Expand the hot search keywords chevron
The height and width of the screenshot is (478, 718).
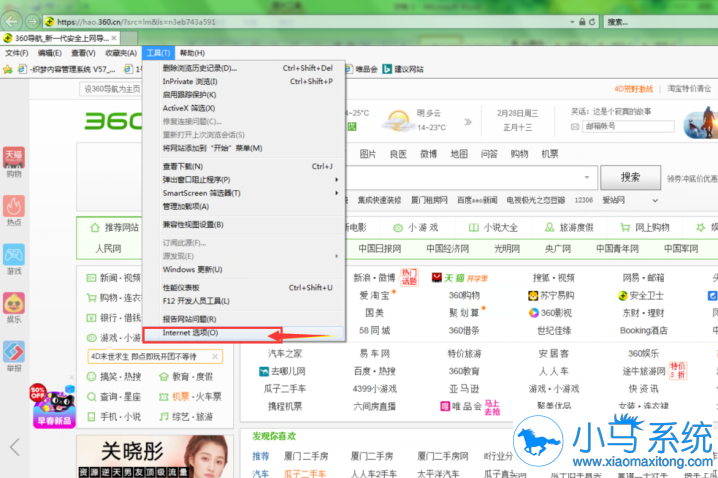pyautogui.click(x=655, y=201)
